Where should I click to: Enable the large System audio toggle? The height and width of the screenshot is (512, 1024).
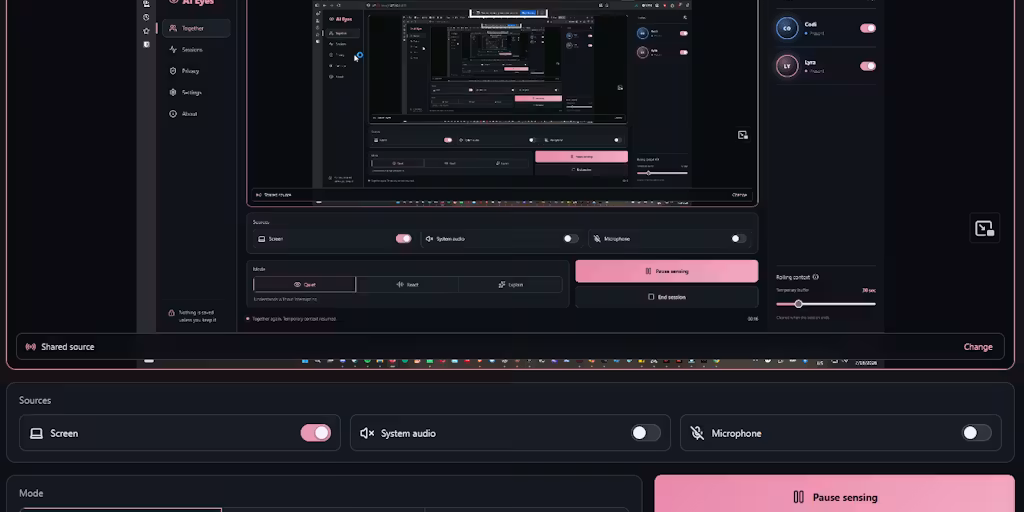tap(646, 433)
